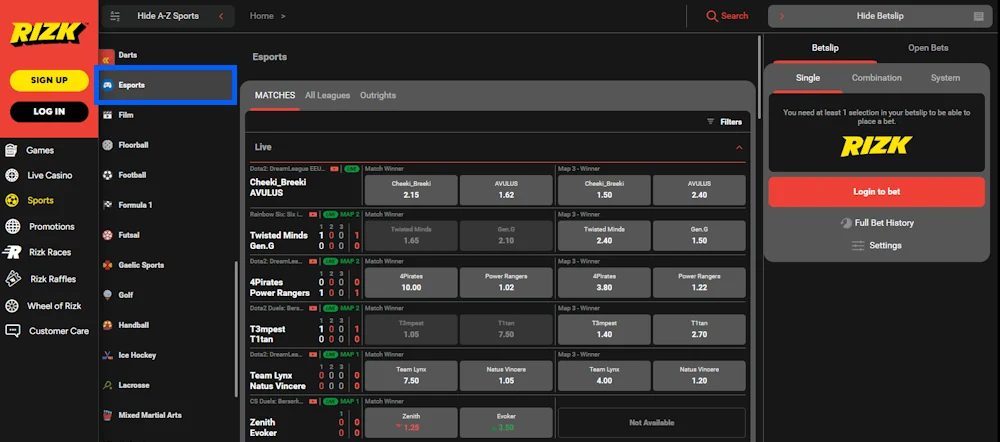Screen dimensions: 1000x442
Task: Select Twisted Minds Map 3 winner 2.40
Action: coord(604,236)
